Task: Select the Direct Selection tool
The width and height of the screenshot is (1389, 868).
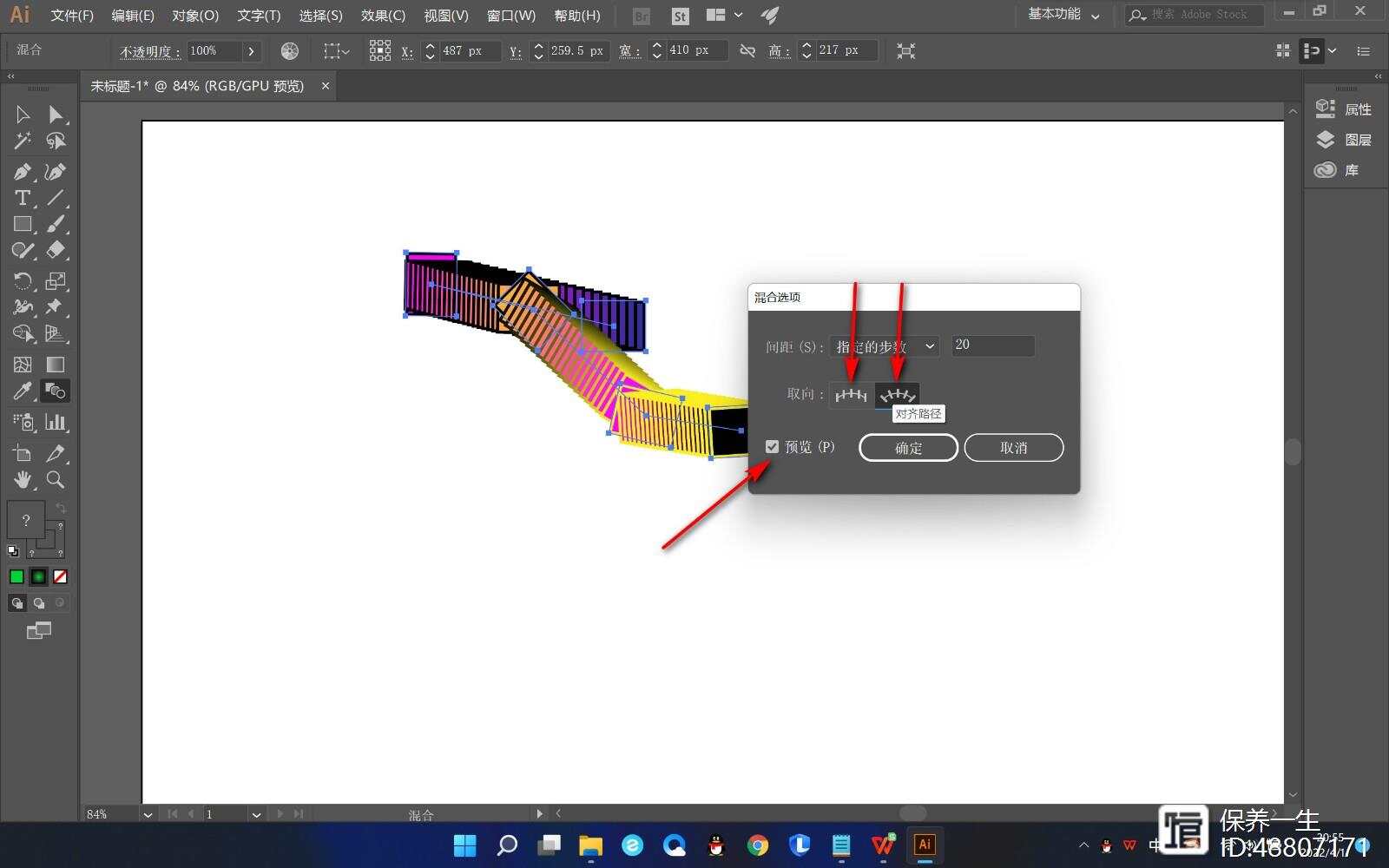Action: pyautogui.click(x=56, y=115)
